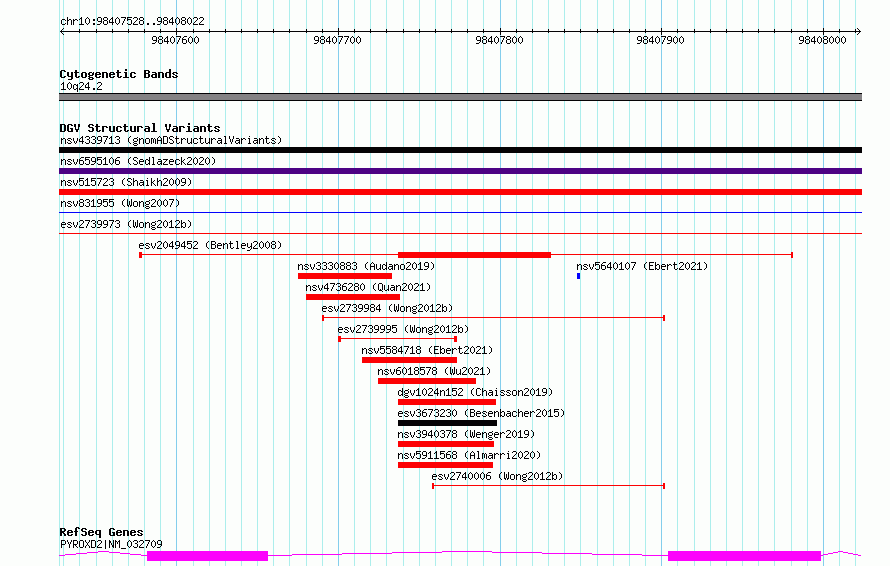Click ruler position 98407700

pos(337,40)
